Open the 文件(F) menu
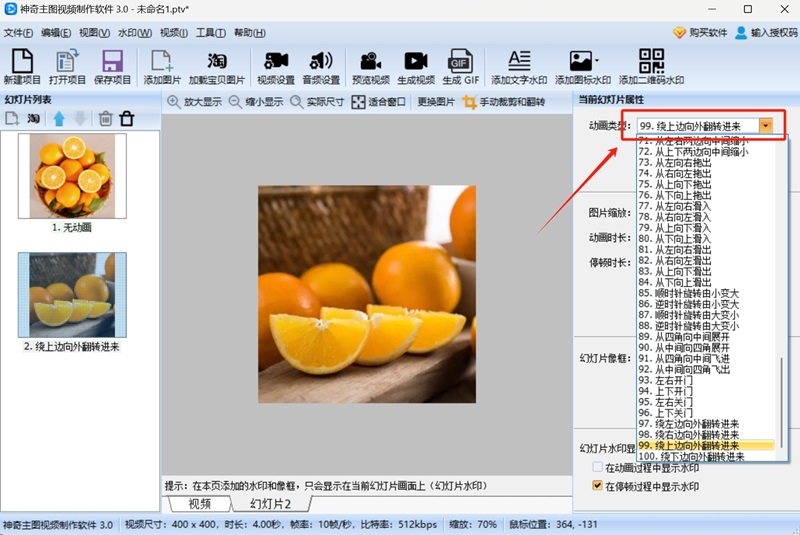The image size is (800, 535). [18, 33]
